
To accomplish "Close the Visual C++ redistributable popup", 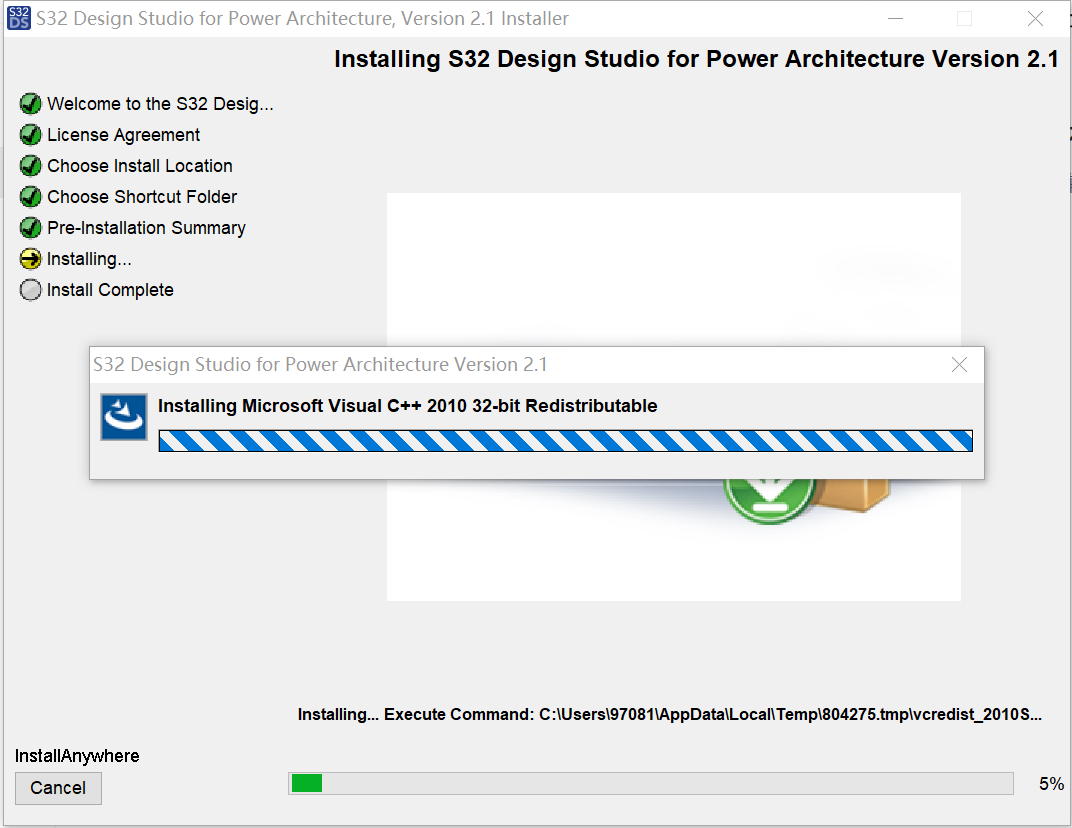I will (x=959, y=365).
